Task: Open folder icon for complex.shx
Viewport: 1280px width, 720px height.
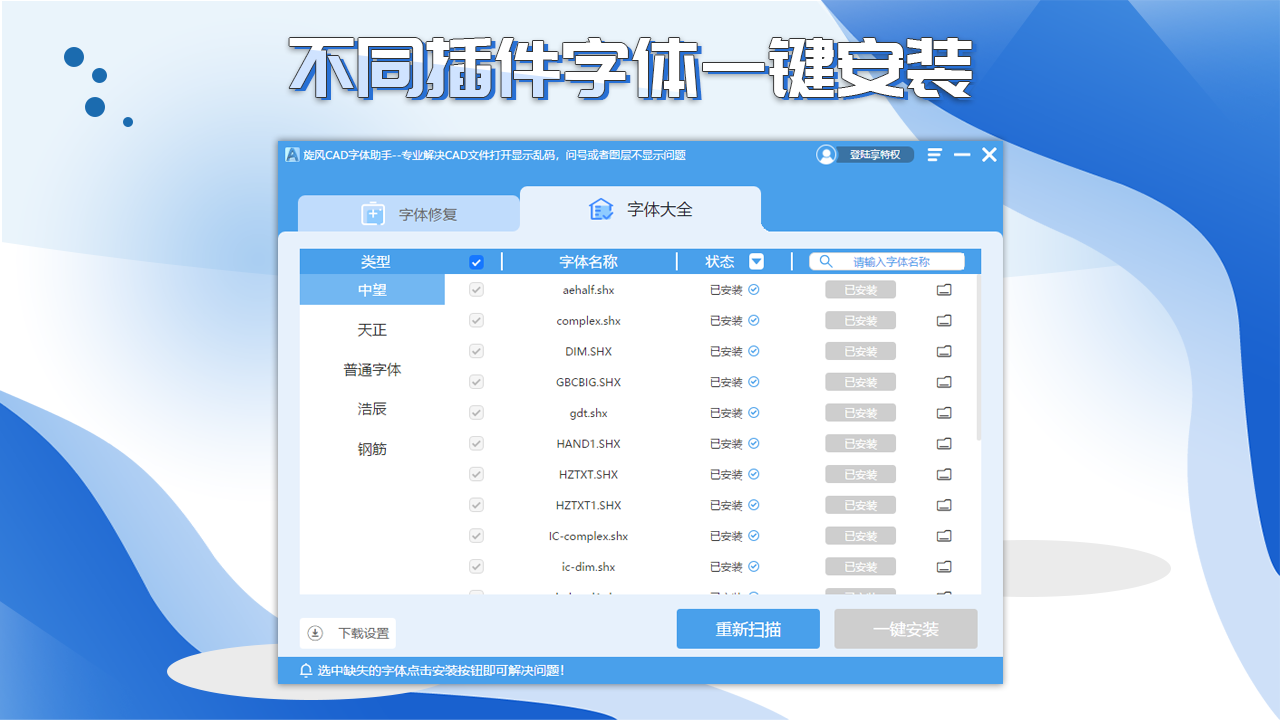Action: click(944, 321)
